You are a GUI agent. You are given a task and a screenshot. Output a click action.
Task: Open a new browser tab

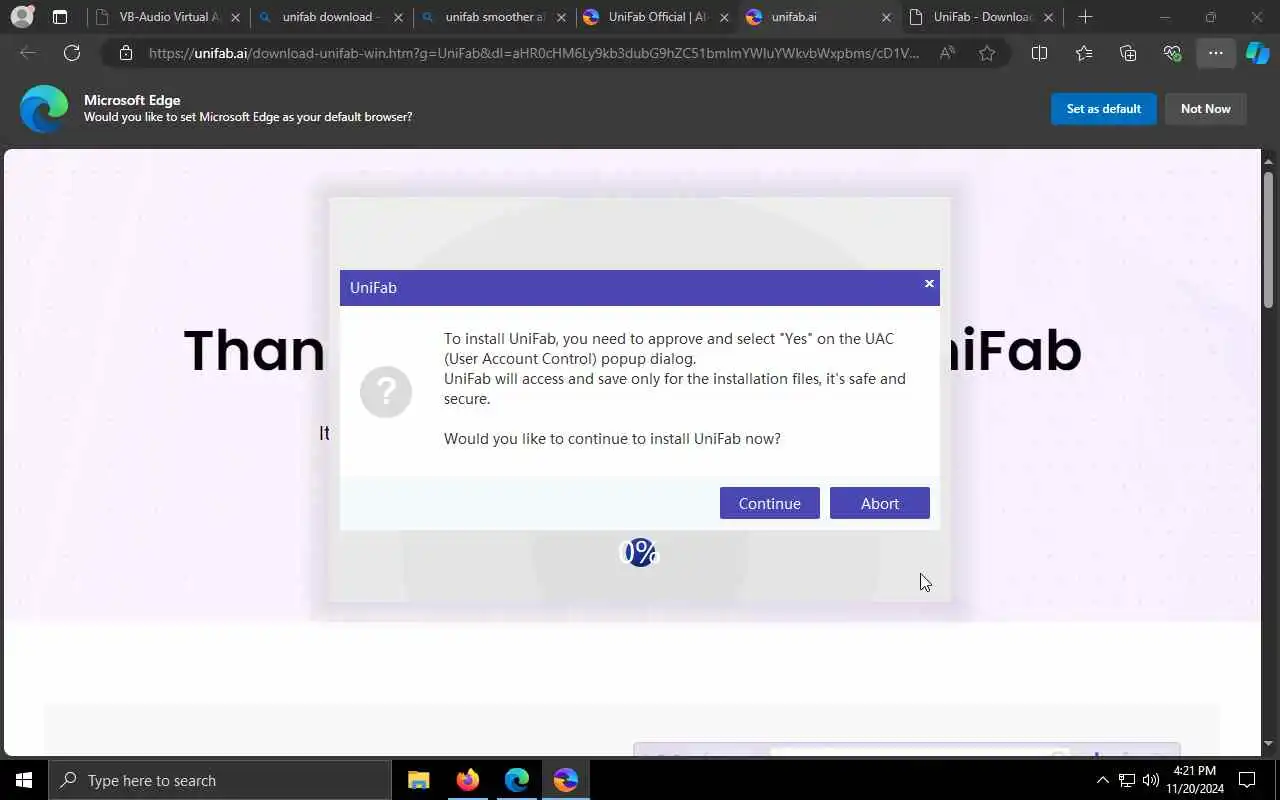[1085, 17]
